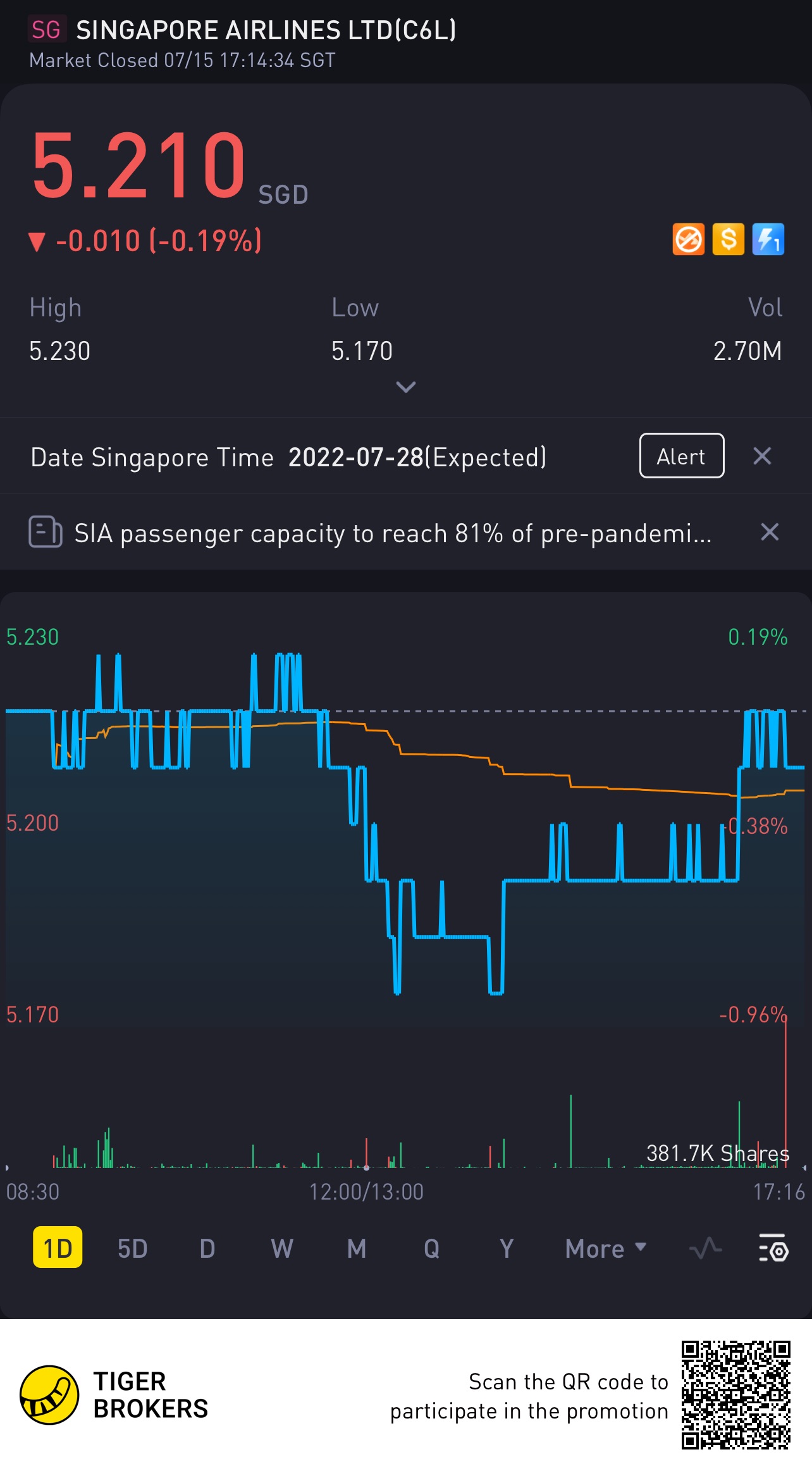The image size is (812, 1471).
Task: Tap the QR code for the promotion
Action: tap(736, 1394)
